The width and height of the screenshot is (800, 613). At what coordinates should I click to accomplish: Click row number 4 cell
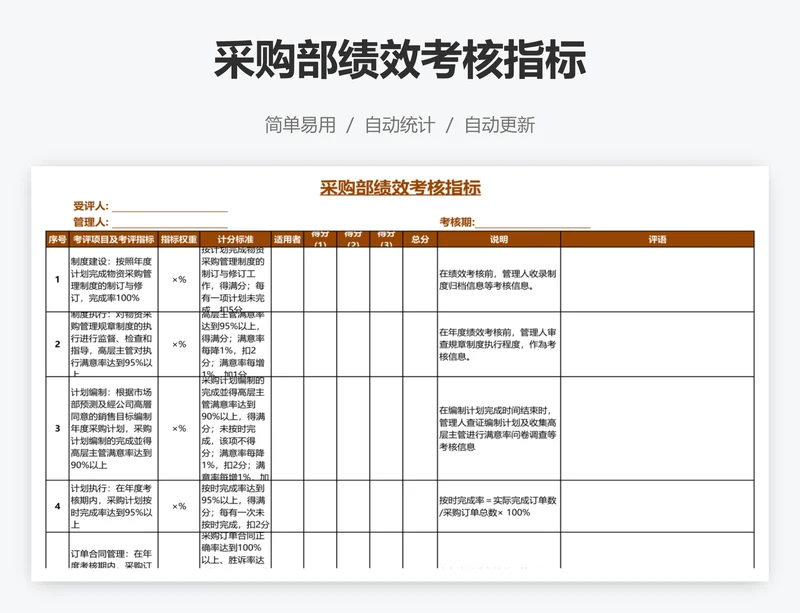(57, 506)
